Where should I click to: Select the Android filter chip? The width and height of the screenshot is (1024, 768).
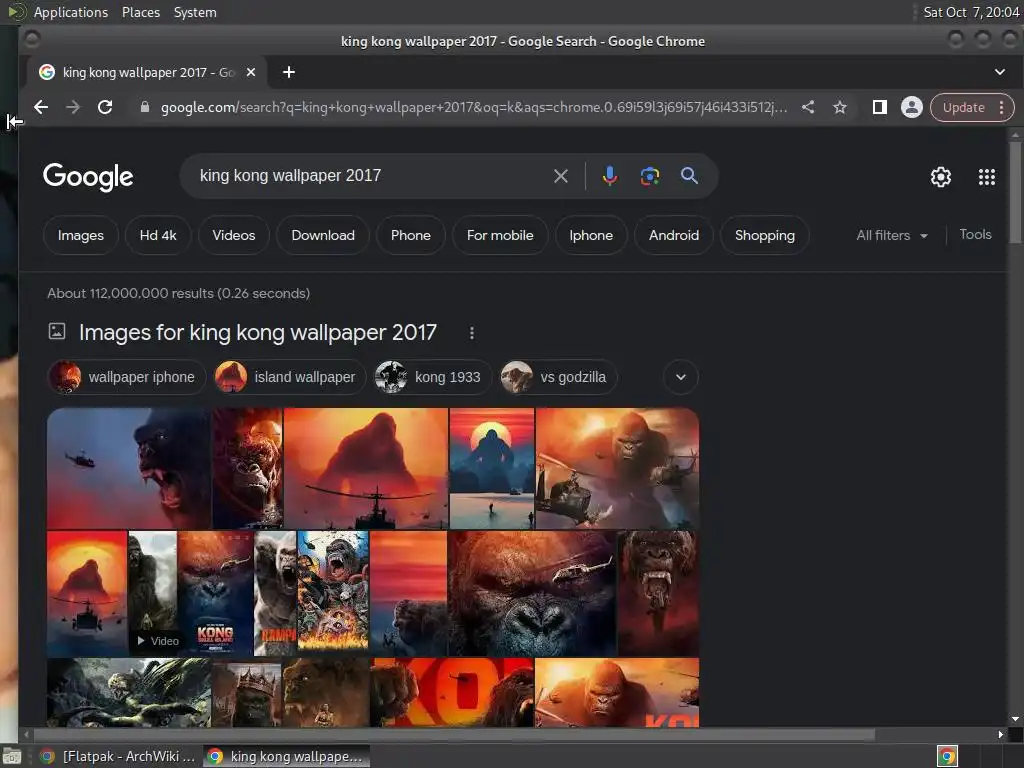pos(674,235)
